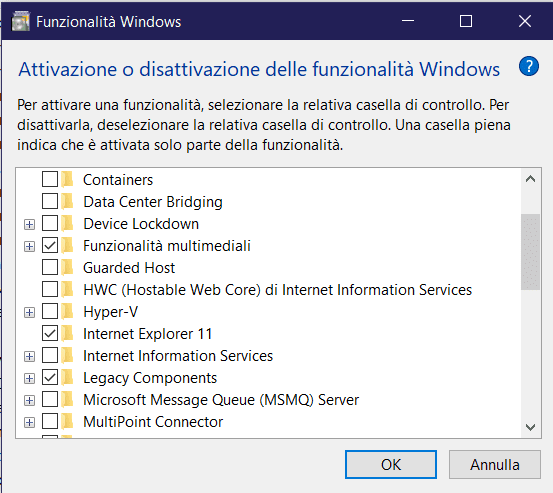The image size is (553, 493).
Task: Select the Internet Information Services entry text
Action: point(178,355)
